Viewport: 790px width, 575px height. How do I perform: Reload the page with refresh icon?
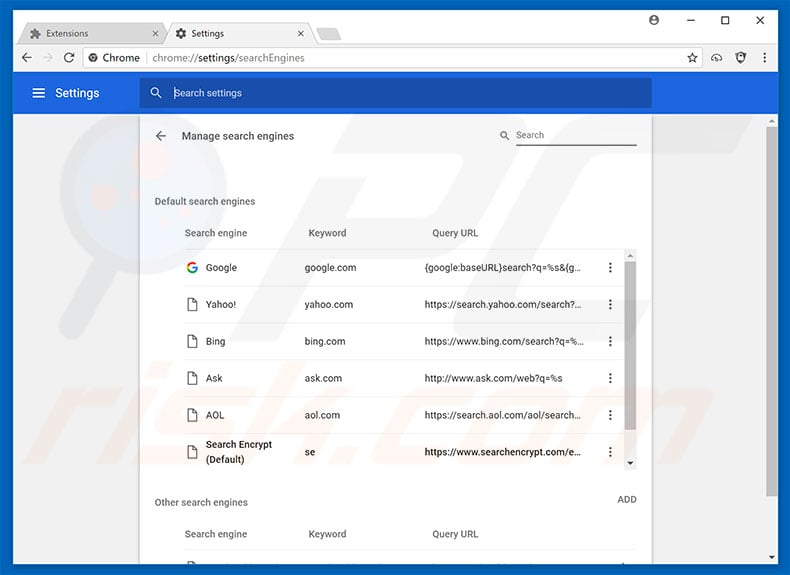coord(69,58)
